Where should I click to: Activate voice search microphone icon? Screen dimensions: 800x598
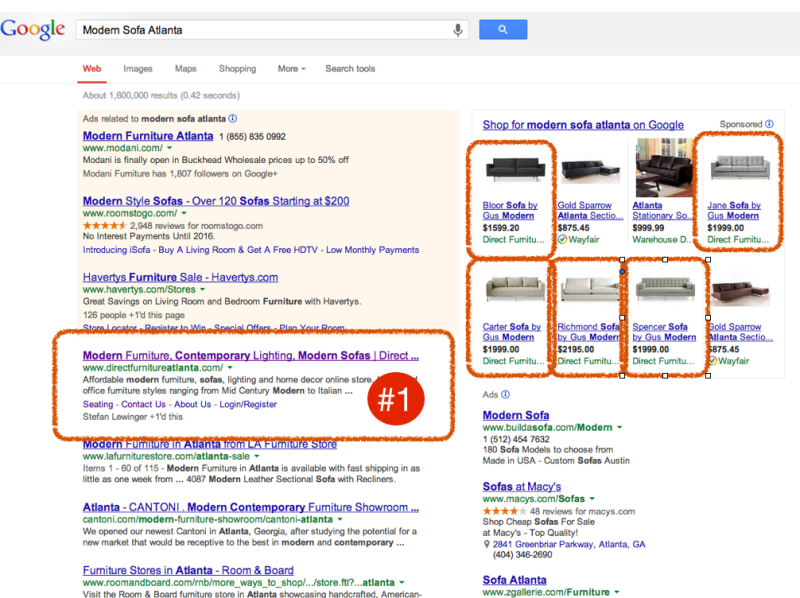click(x=458, y=30)
